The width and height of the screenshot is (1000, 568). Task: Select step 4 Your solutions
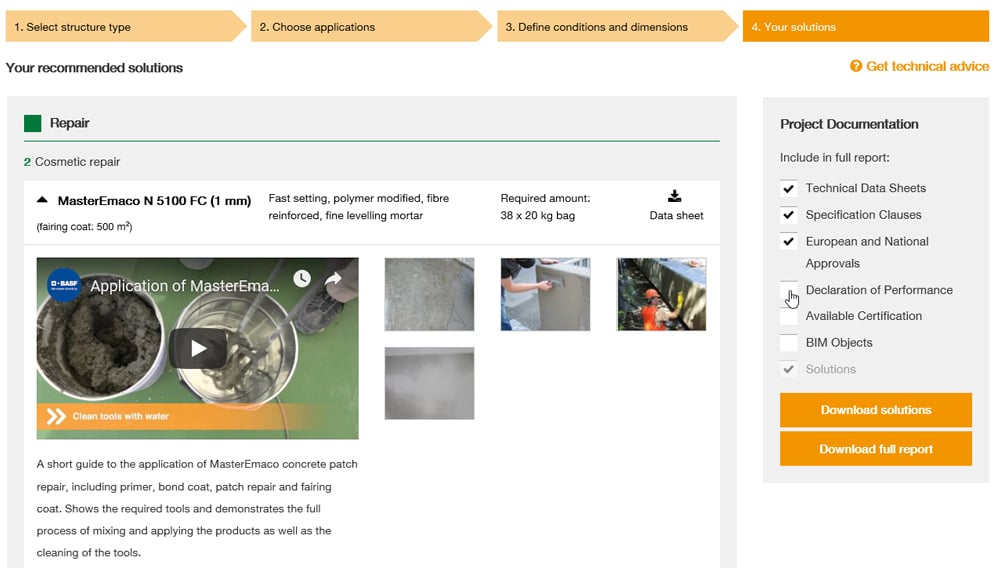coord(865,27)
